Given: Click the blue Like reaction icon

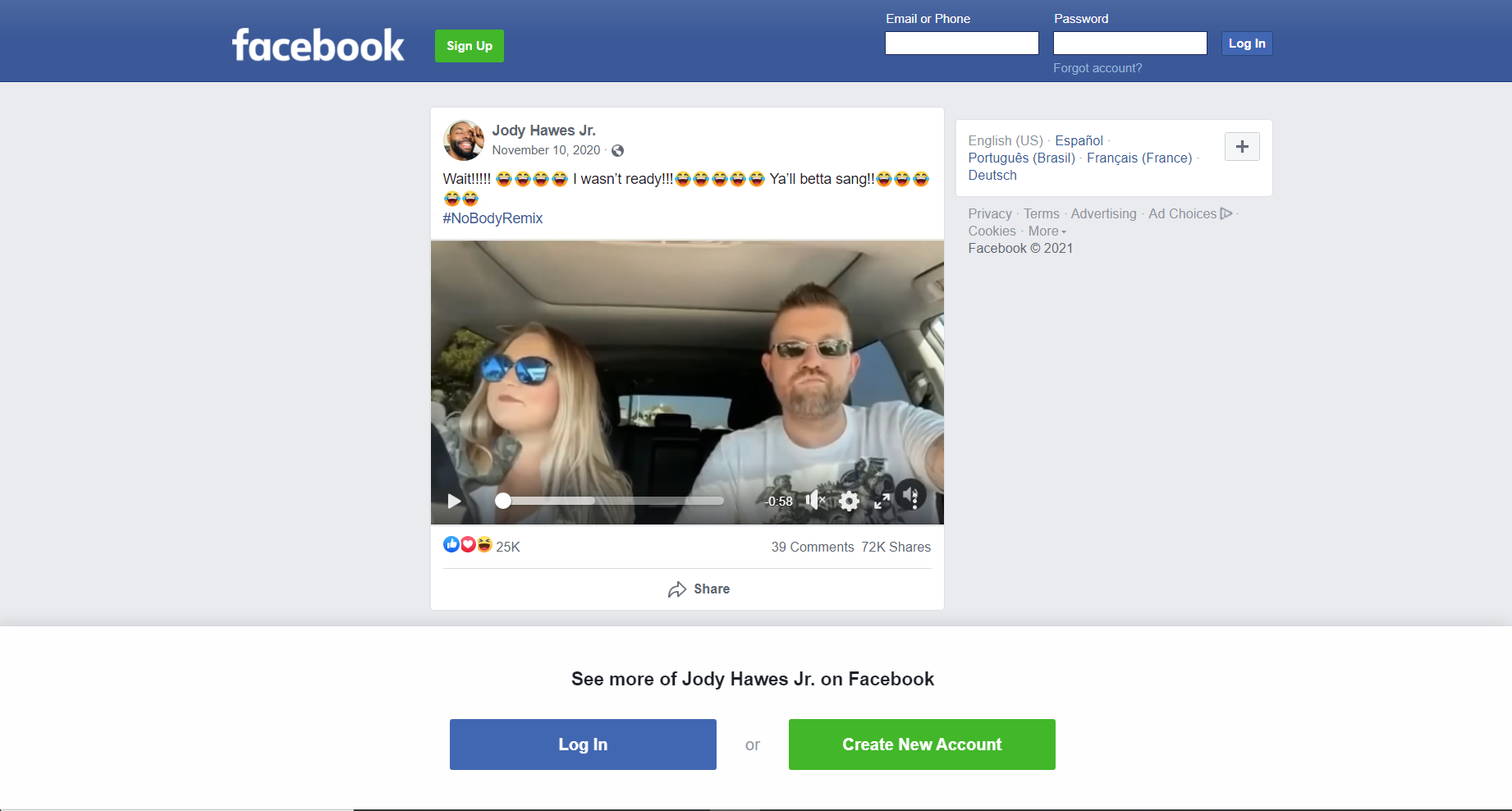Looking at the screenshot, I should [451, 544].
